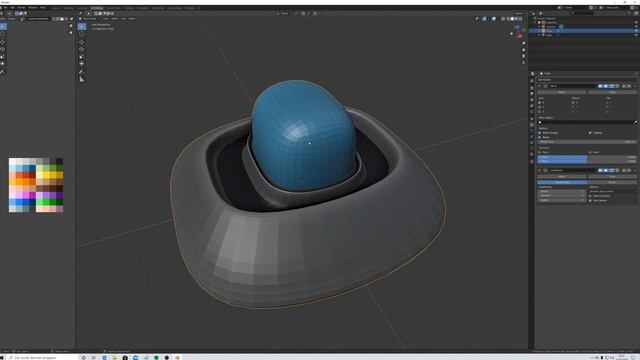The height and width of the screenshot is (360, 640).
Task: Switch perspective/orthographic with the grid icon
Action: pos(524,62)
